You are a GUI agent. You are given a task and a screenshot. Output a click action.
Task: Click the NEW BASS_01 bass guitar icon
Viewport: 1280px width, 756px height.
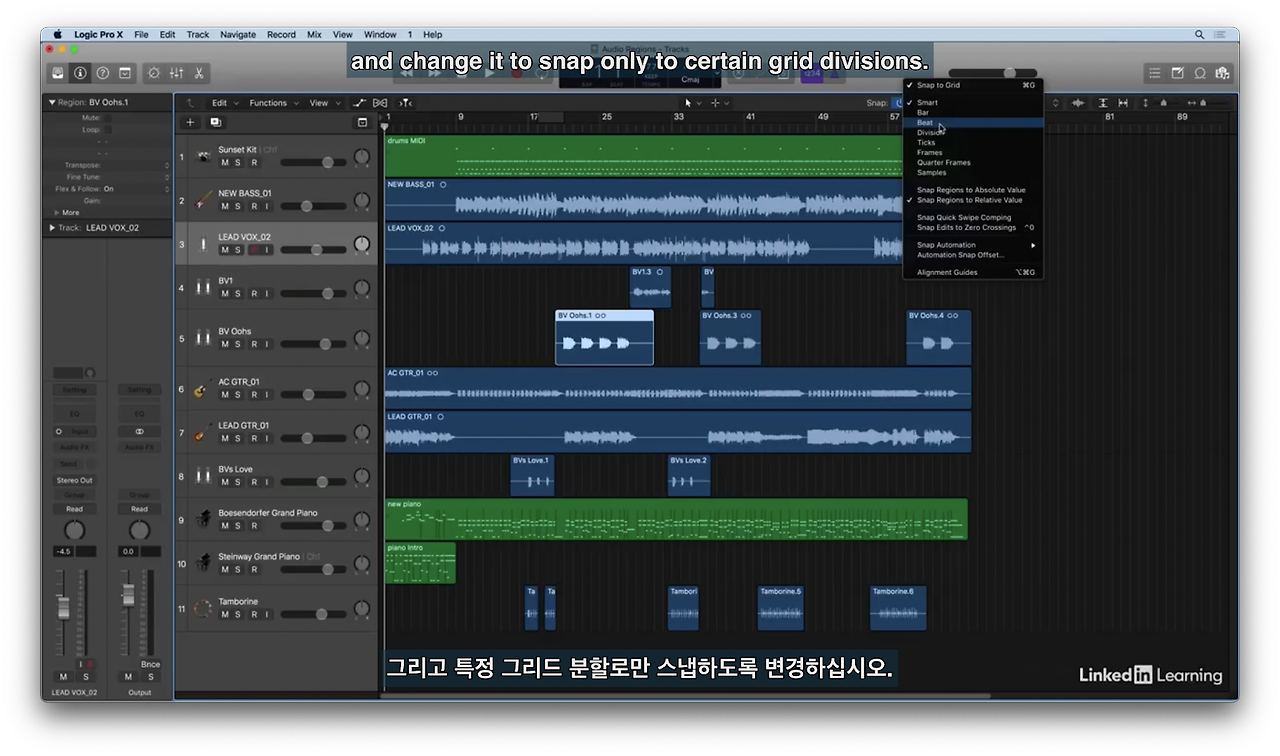click(x=203, y=201)
